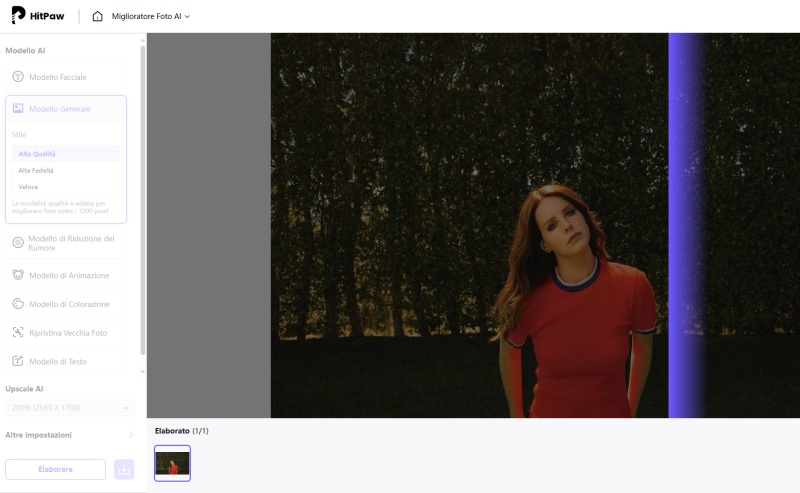Select the processed photo thumbnail
Image resolution: width=800 pixels, height=493 pixels.
[172, 463]
